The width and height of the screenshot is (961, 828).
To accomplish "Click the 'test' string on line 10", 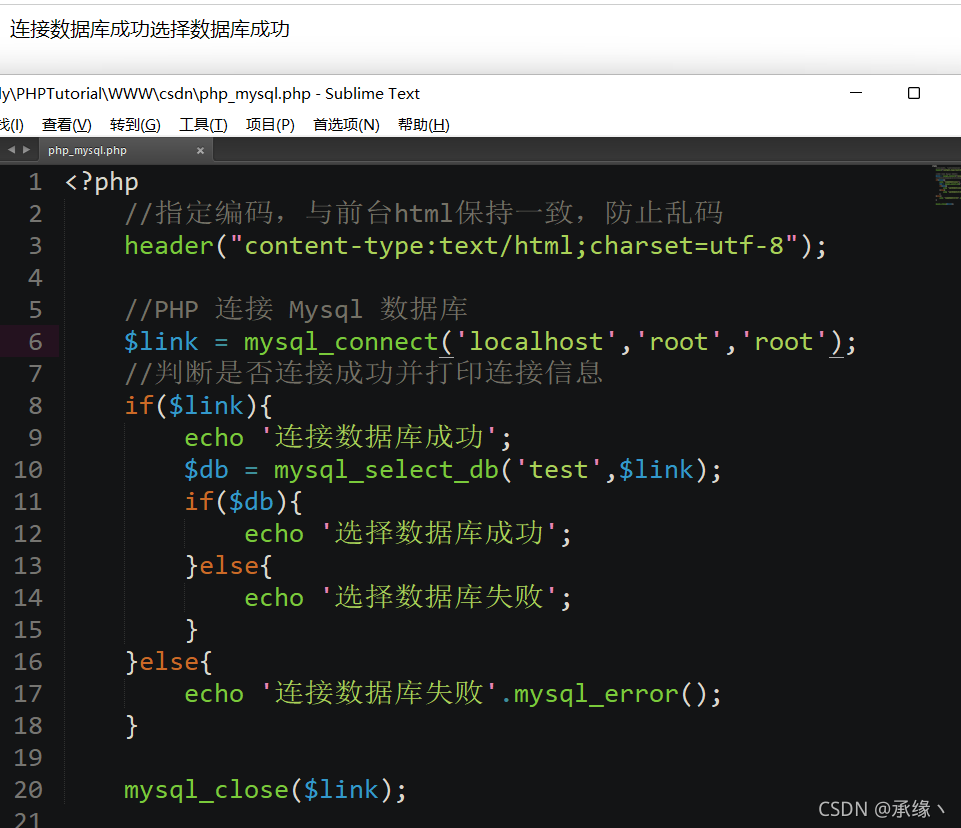I will click(559, 470).
